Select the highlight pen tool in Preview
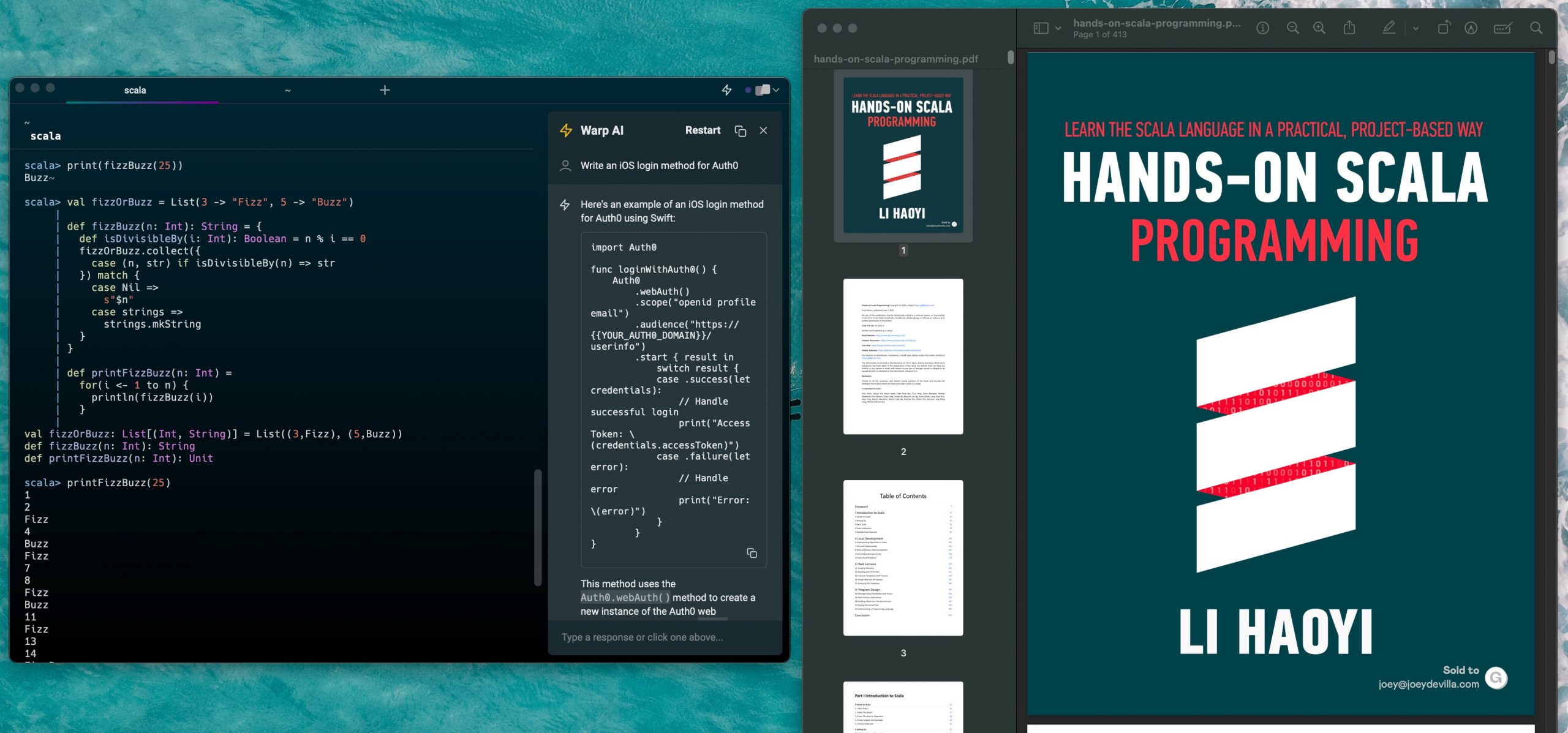The image size is (1568, 733). click(x=1389, y=28)
